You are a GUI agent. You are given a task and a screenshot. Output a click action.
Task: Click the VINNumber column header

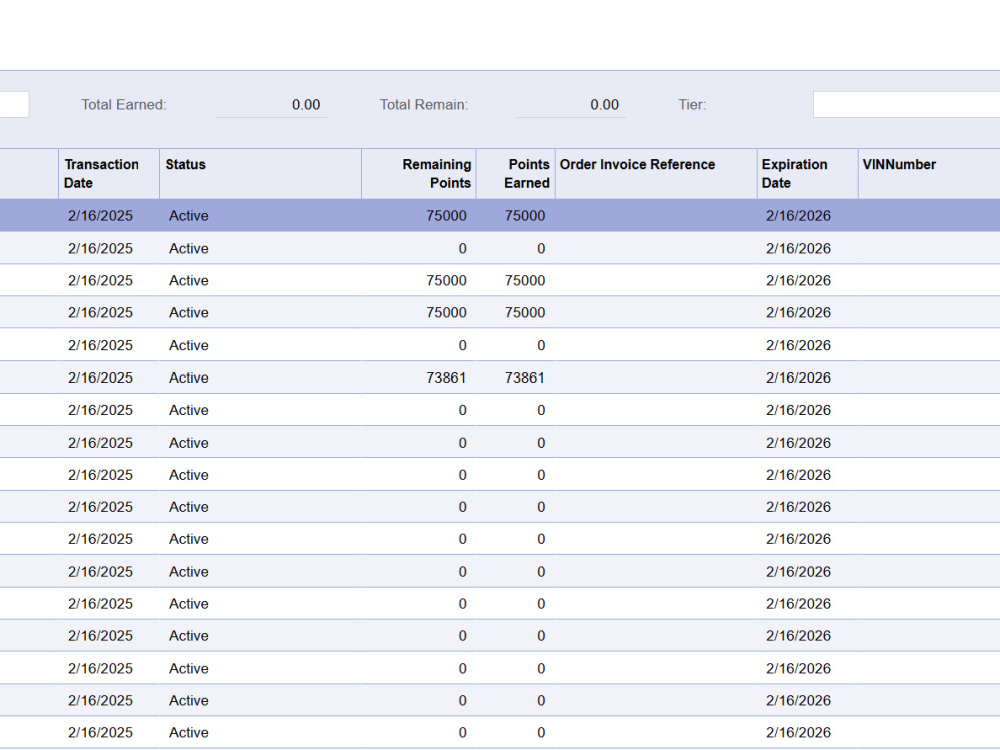coord(929,173)
